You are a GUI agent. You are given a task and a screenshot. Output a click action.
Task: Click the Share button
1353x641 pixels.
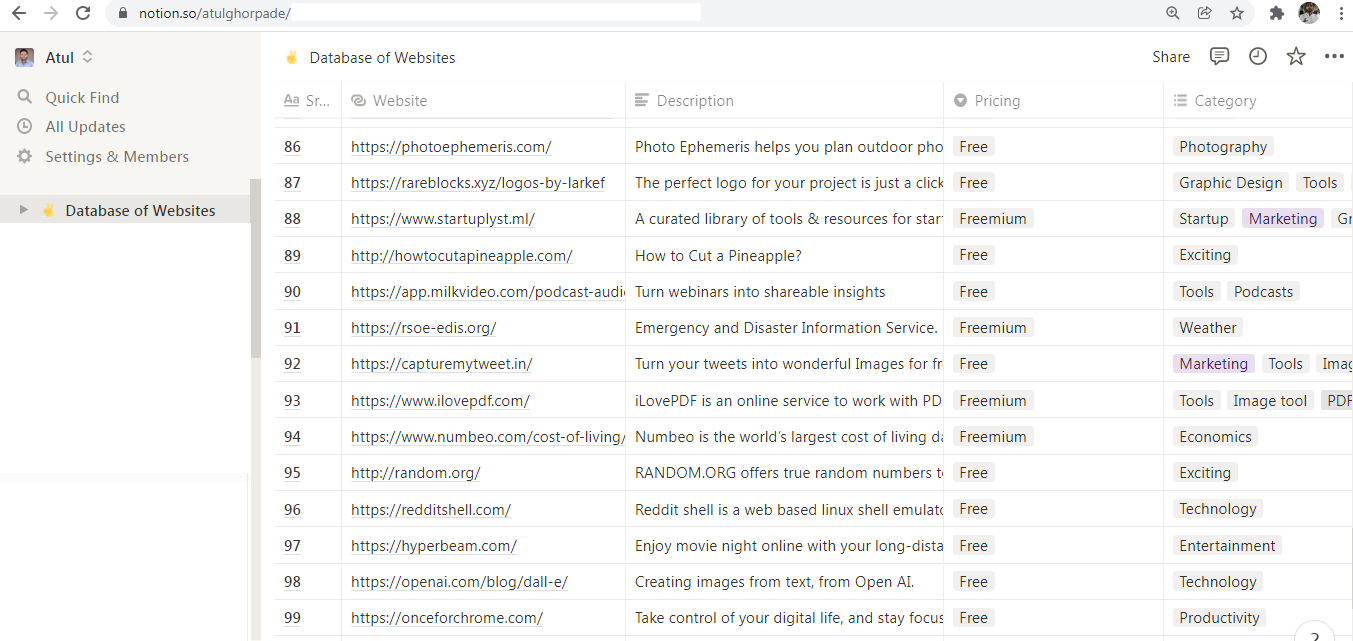[x=1171, y=57]
